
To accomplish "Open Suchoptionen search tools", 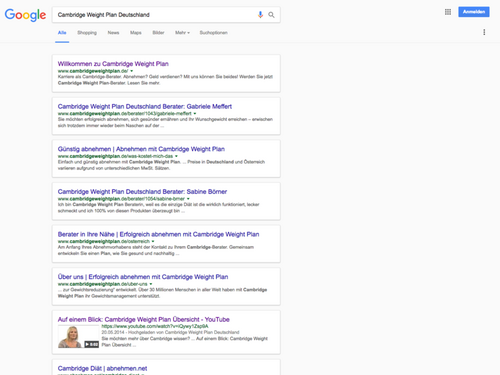I will tap(213, 33).
